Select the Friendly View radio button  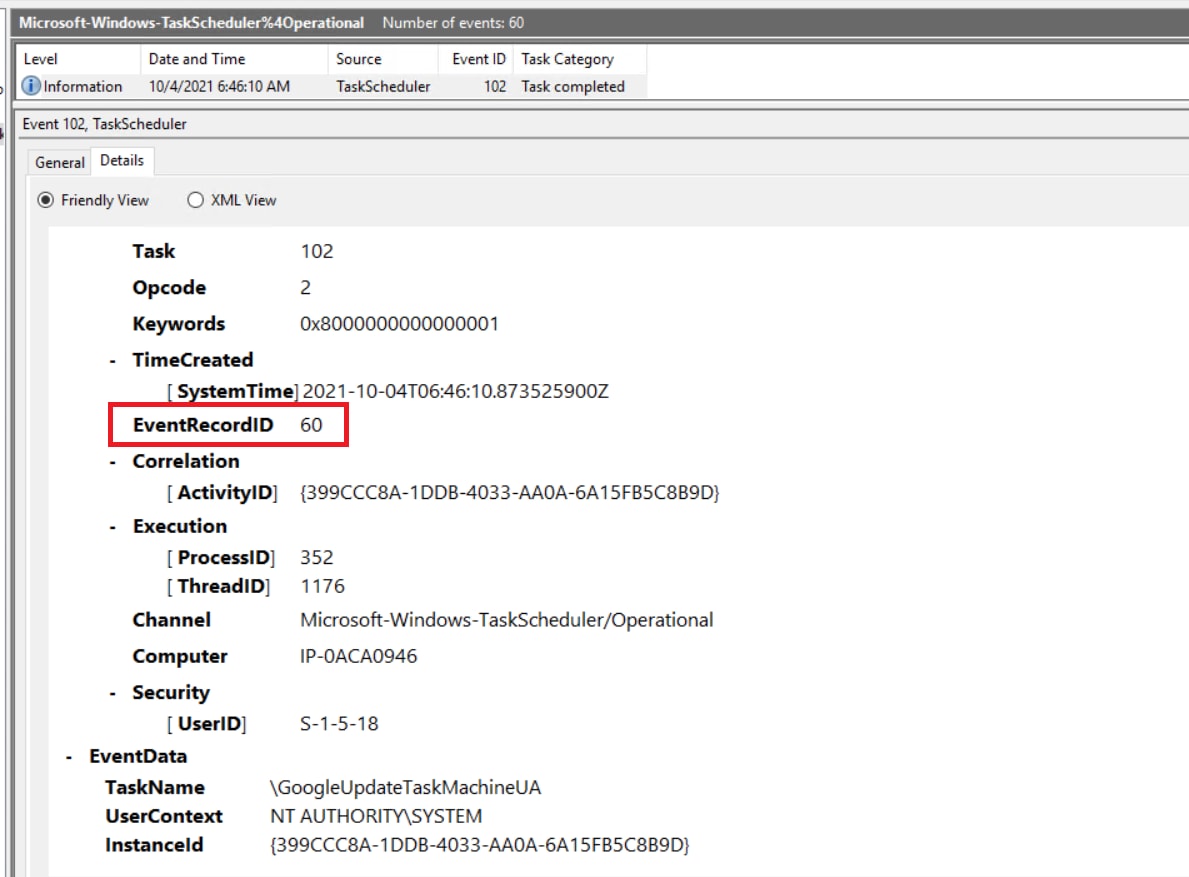coord(45,200)
